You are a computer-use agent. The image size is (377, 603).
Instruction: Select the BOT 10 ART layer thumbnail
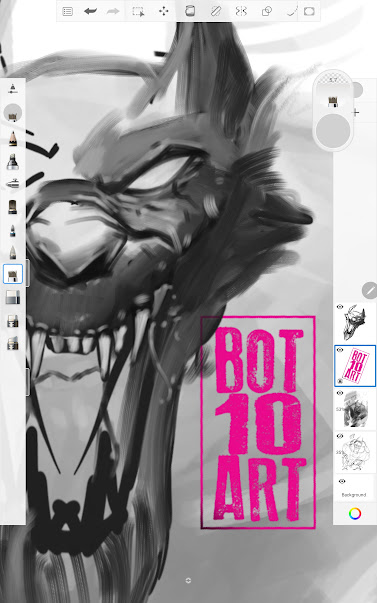point(355,366)
